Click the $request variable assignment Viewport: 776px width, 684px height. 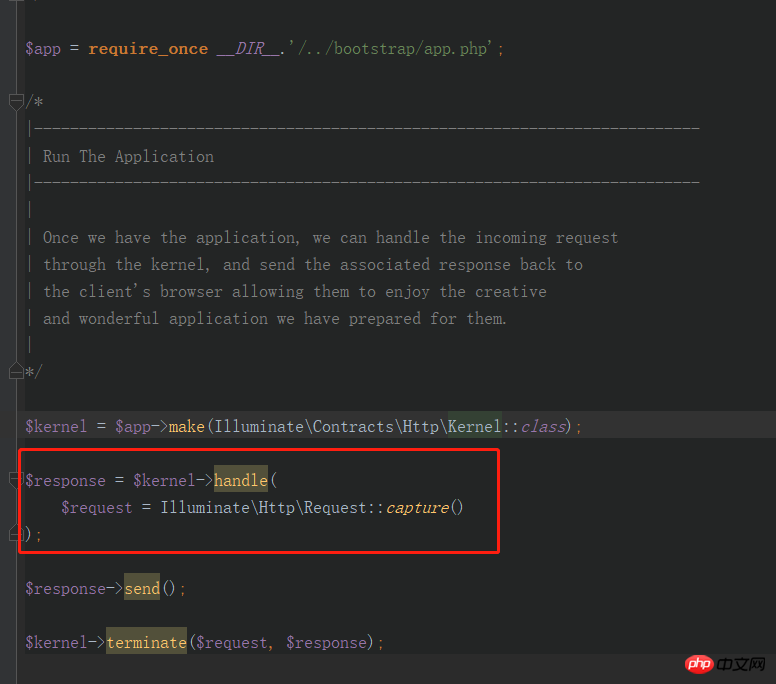coord(97,508)
